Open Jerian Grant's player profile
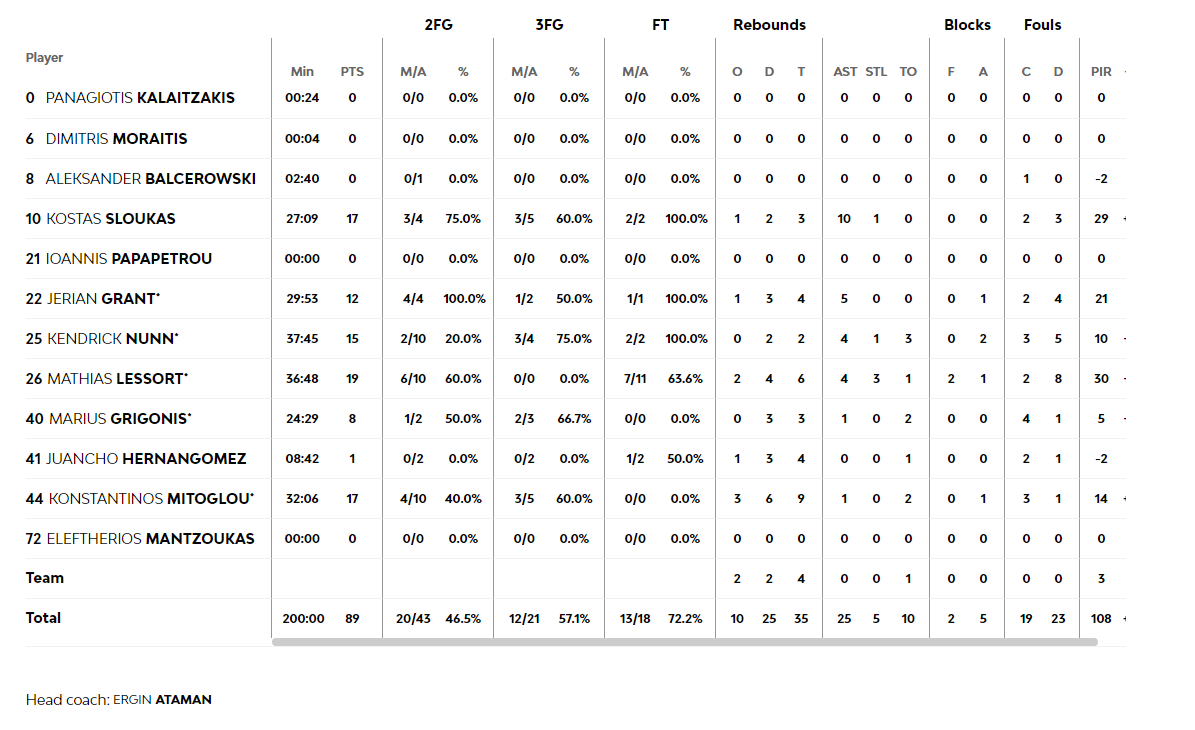 coord(102,299)
